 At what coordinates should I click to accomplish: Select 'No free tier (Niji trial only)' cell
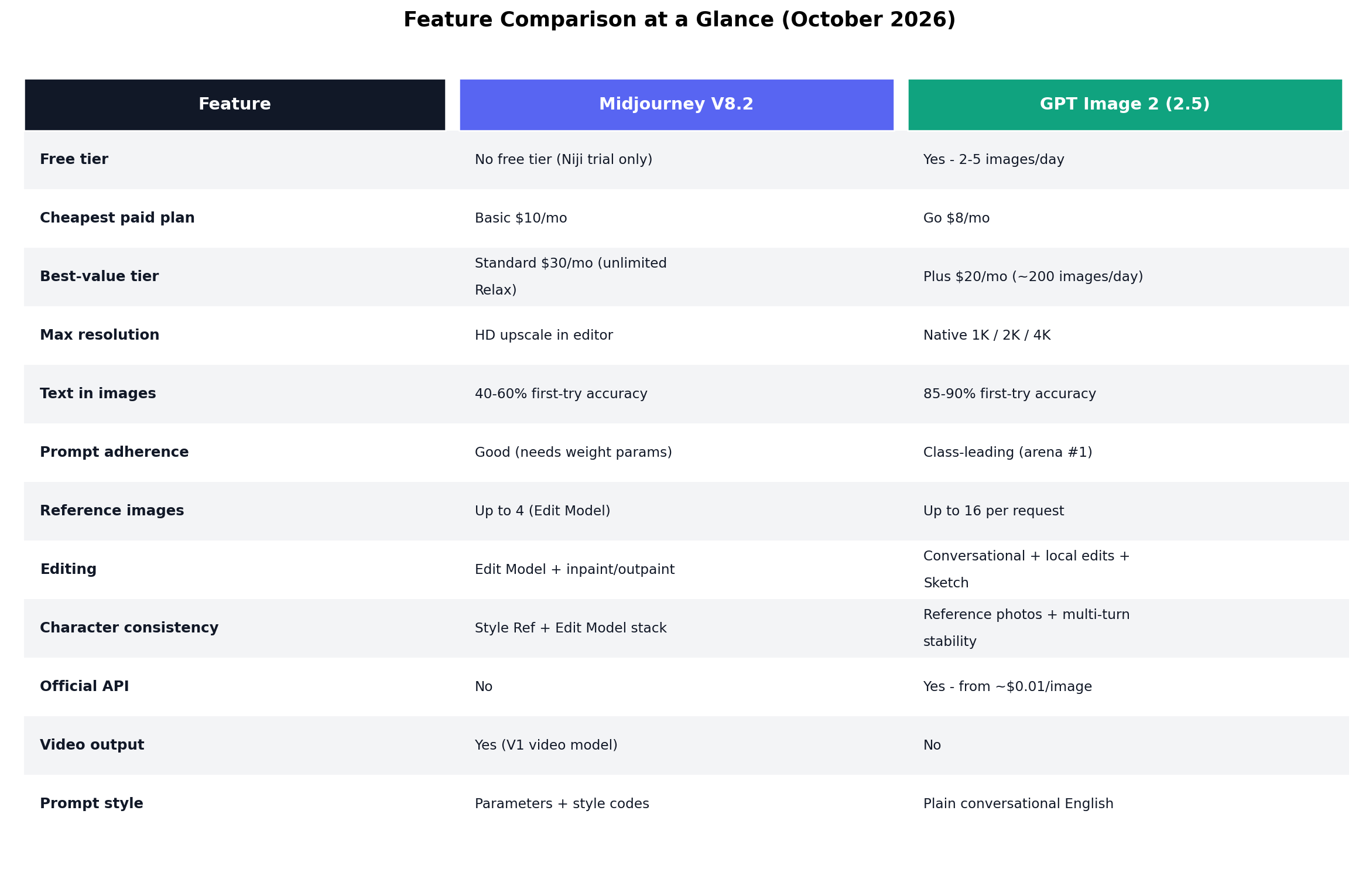click(x=563, y=160)
